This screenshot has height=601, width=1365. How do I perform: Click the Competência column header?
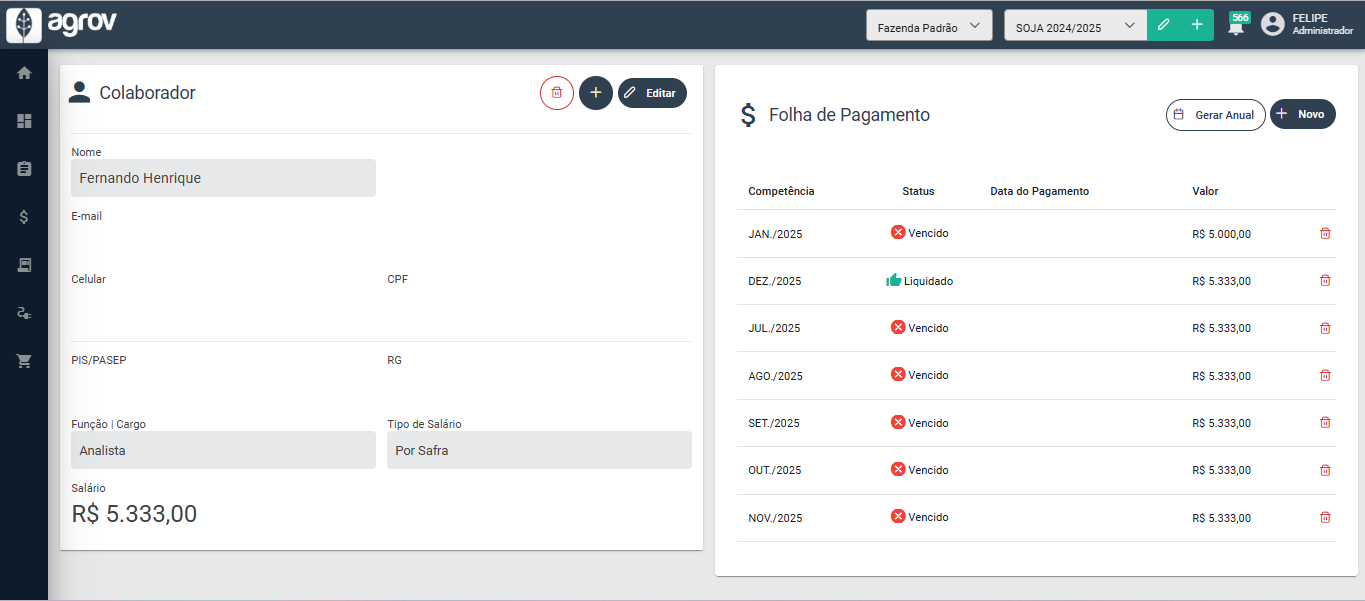[781, 191]
